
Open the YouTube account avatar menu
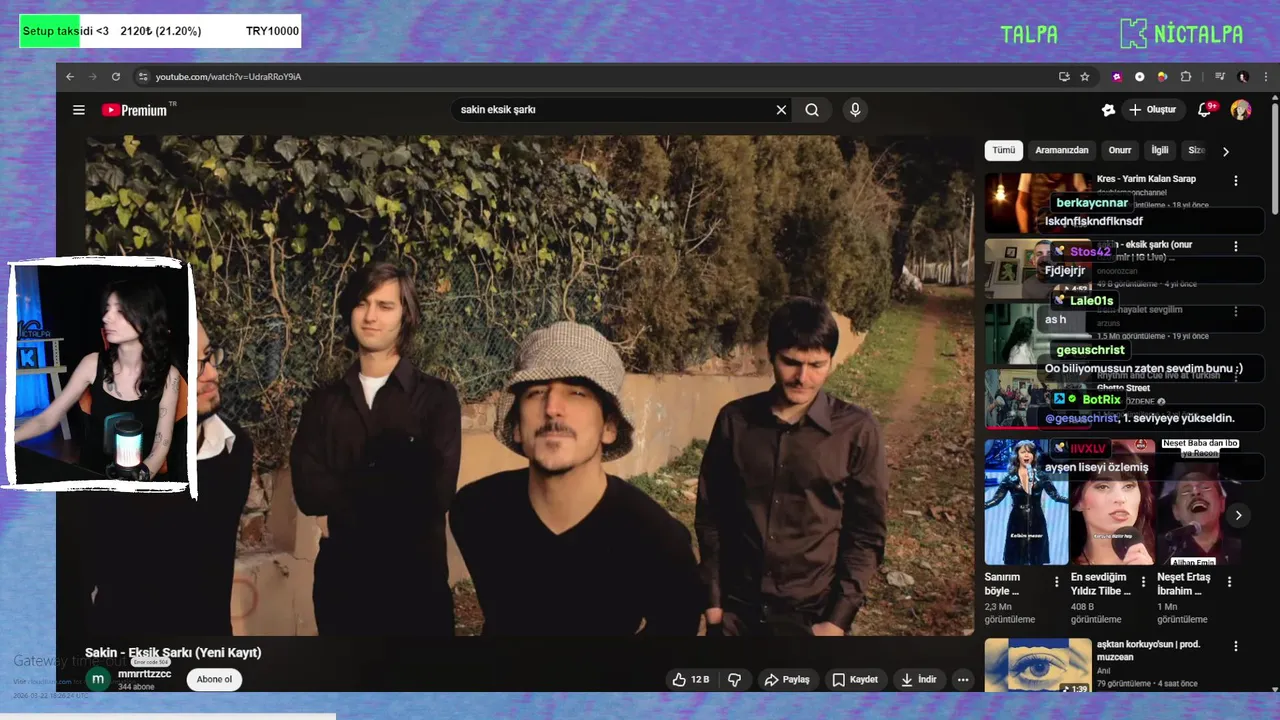point(1241,110)
